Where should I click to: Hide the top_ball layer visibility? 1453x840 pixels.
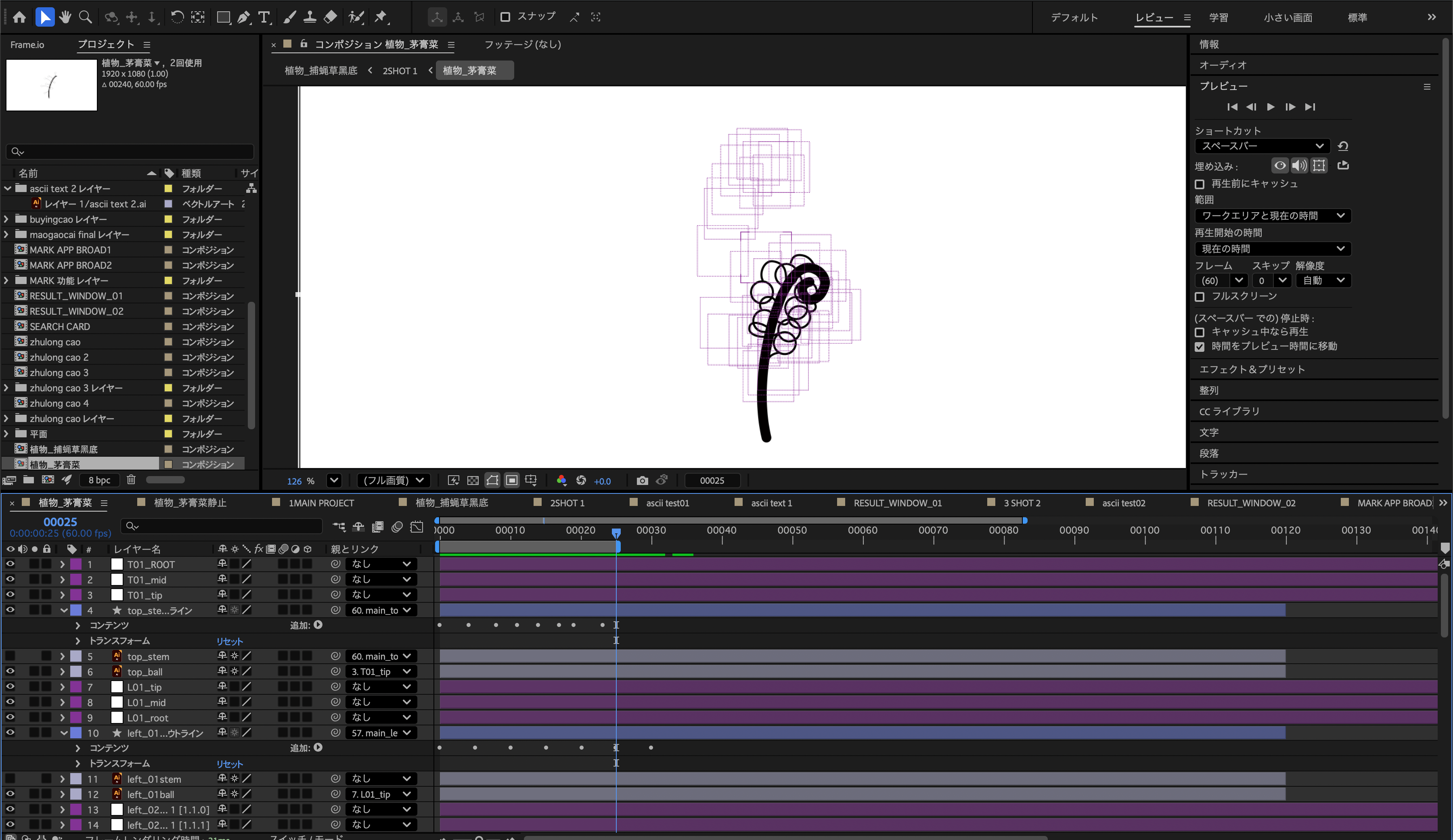[10, 671]
